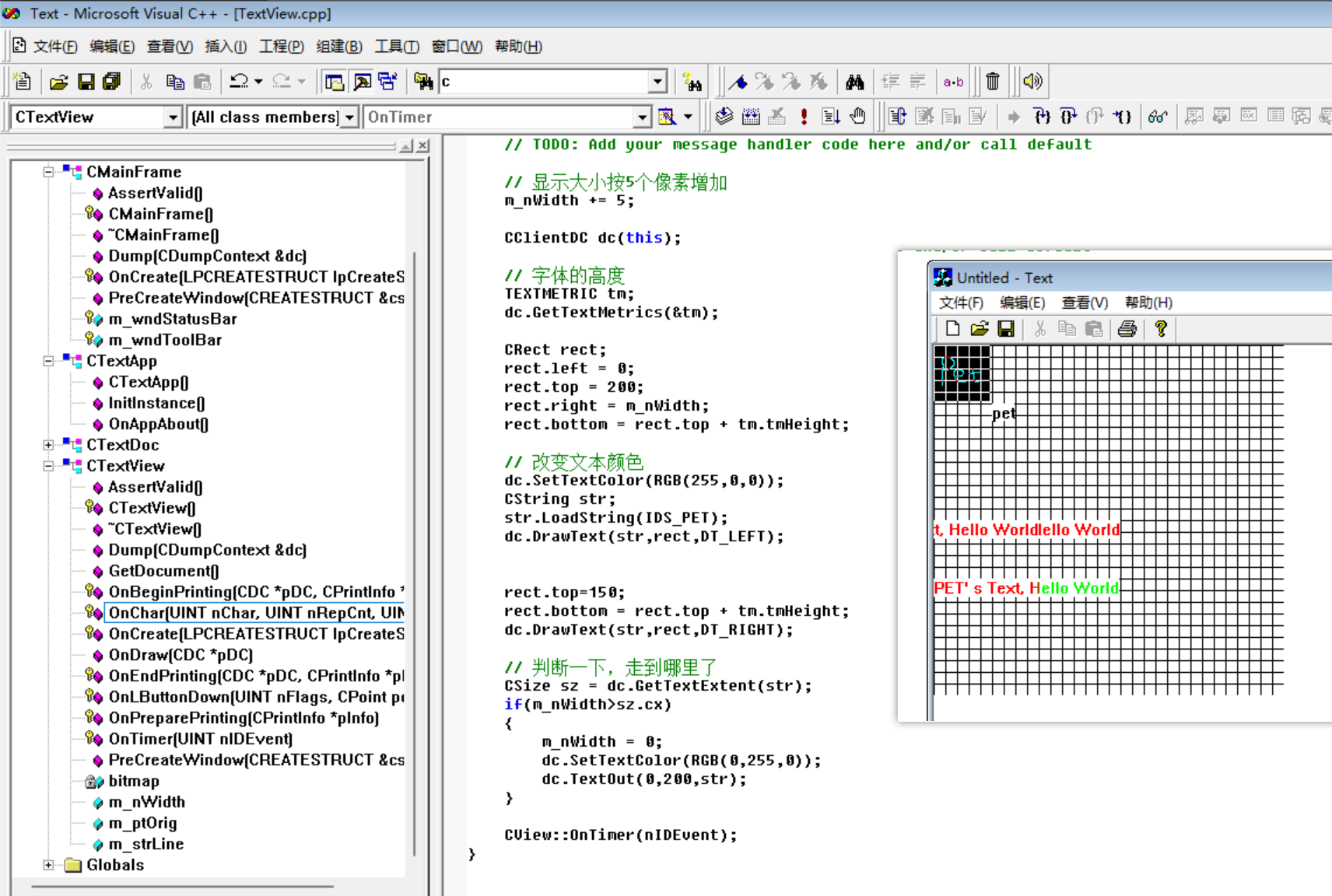1332x896 pixels.
Task: Click the Compile icon with stacked pages
Action: [x=724, y=117]
